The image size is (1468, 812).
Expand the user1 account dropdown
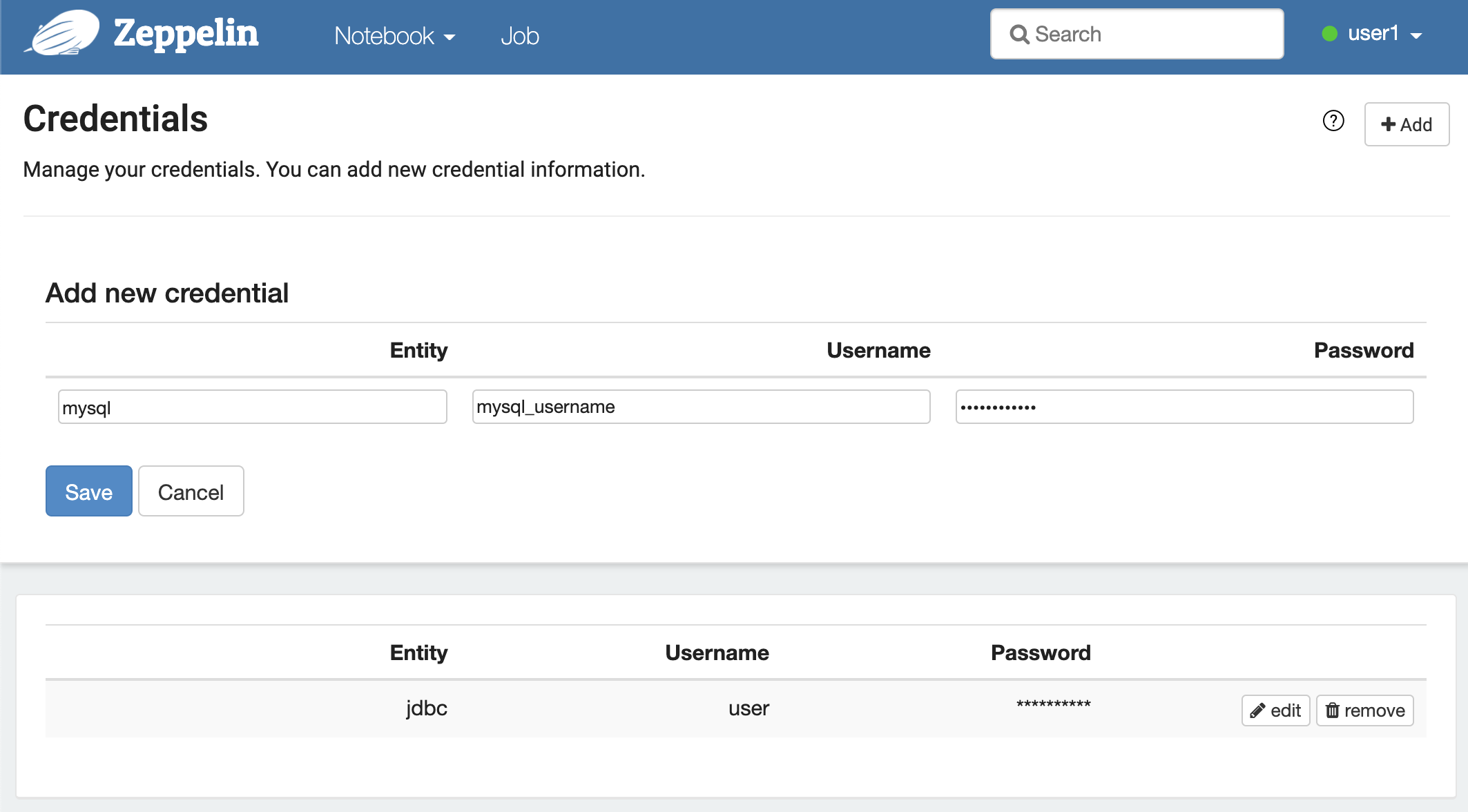tap(1383, 34)
